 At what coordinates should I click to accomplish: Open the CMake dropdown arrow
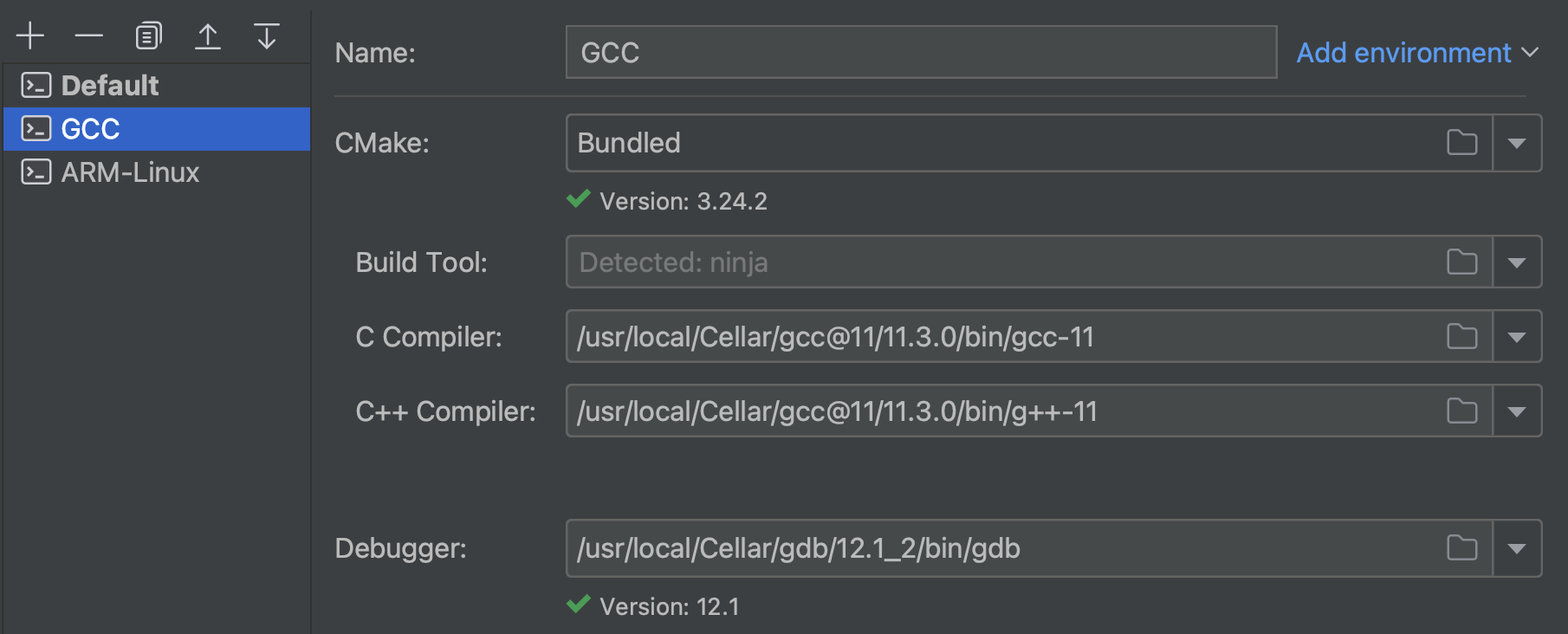click(1516, 143)
